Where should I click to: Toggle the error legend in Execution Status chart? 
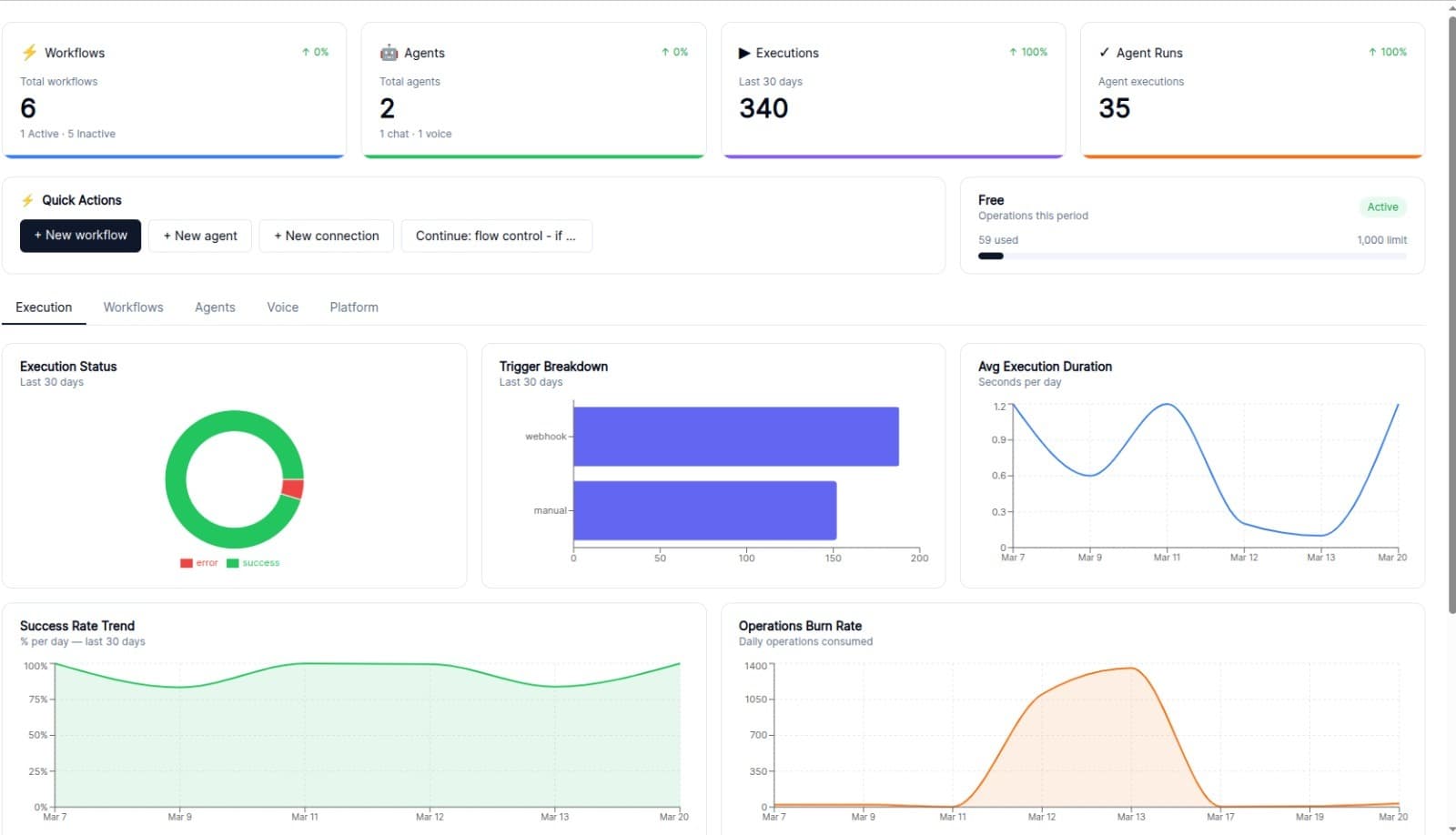(199, 562)
